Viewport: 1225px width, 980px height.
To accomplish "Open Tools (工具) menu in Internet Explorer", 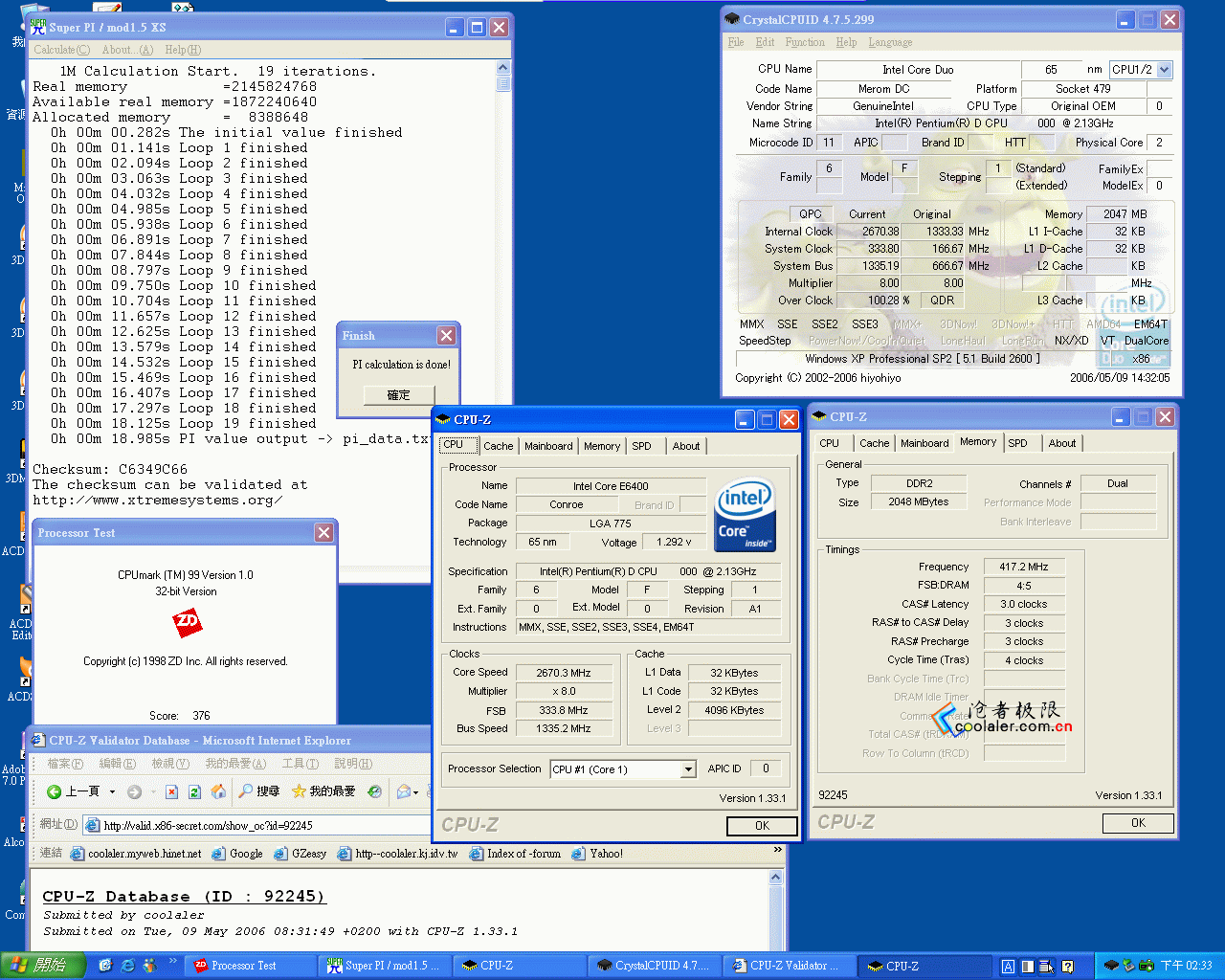I will 300,764.
